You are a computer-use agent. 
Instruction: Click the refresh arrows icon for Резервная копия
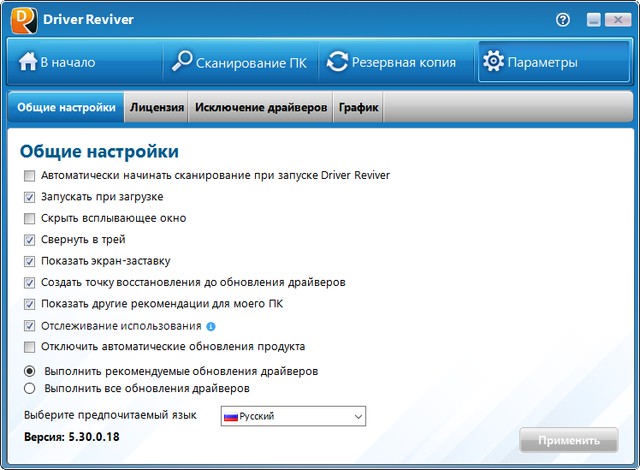337,61
